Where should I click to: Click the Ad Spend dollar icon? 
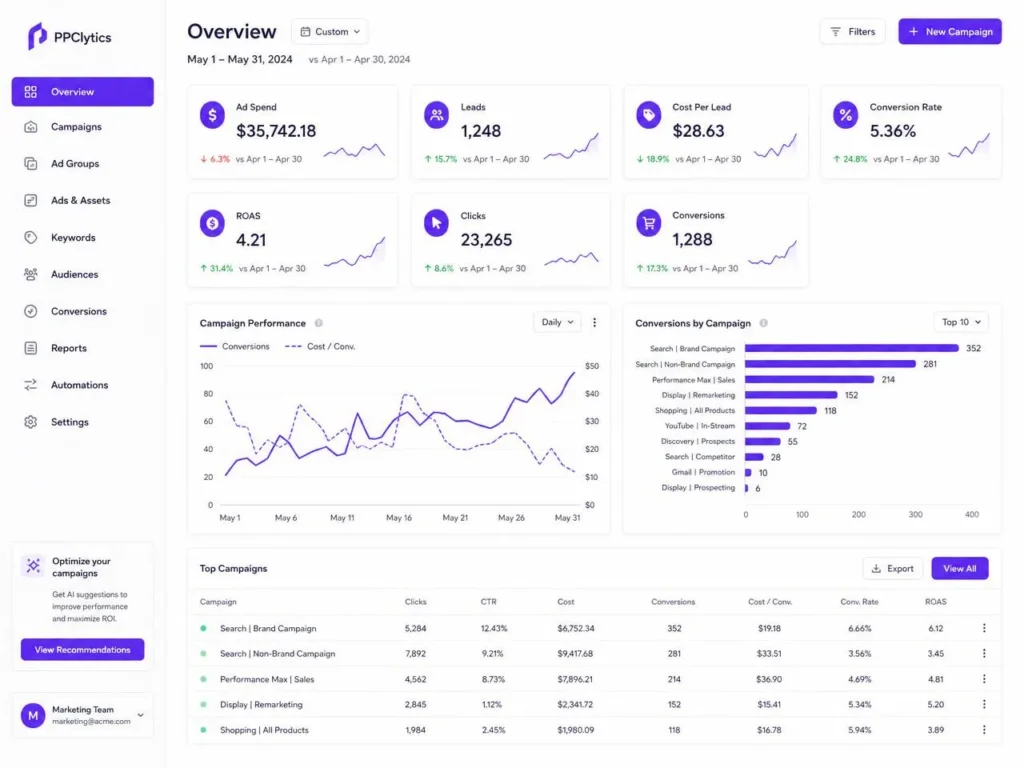click(212, 115)
